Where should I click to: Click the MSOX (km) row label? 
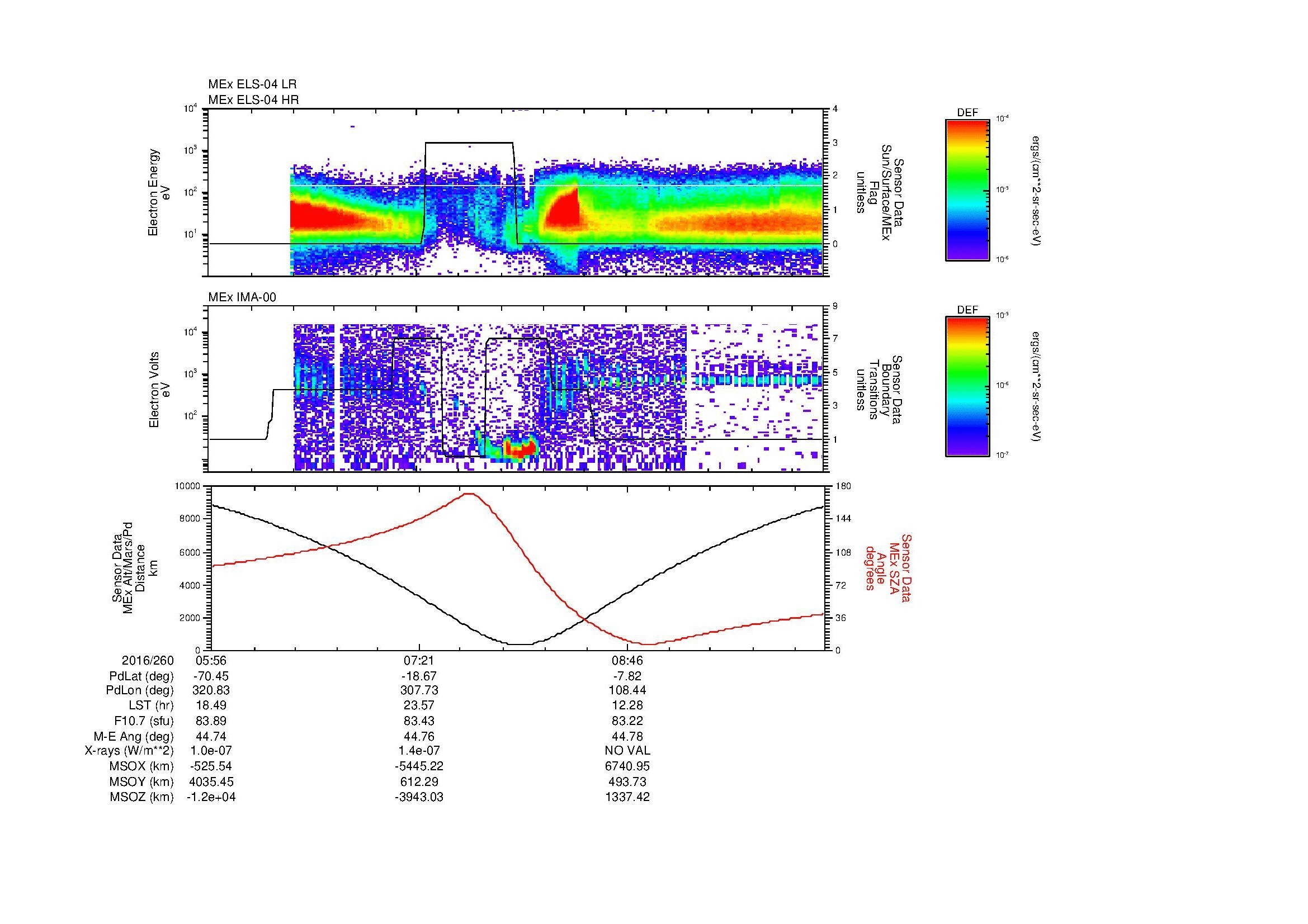click(x=141, y=766)
